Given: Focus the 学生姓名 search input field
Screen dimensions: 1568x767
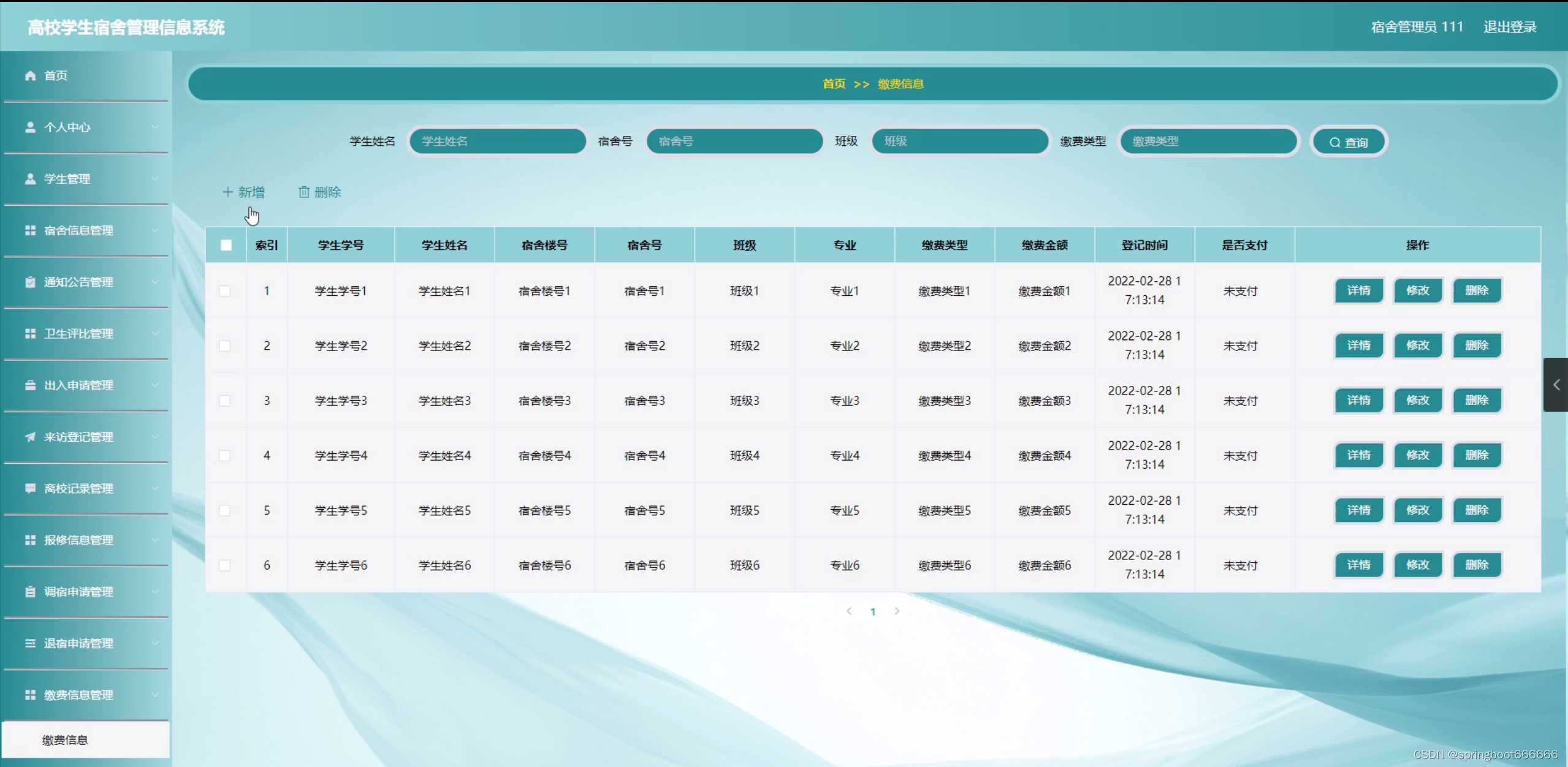Looking at the screenshot, I should tap(497, 142).
